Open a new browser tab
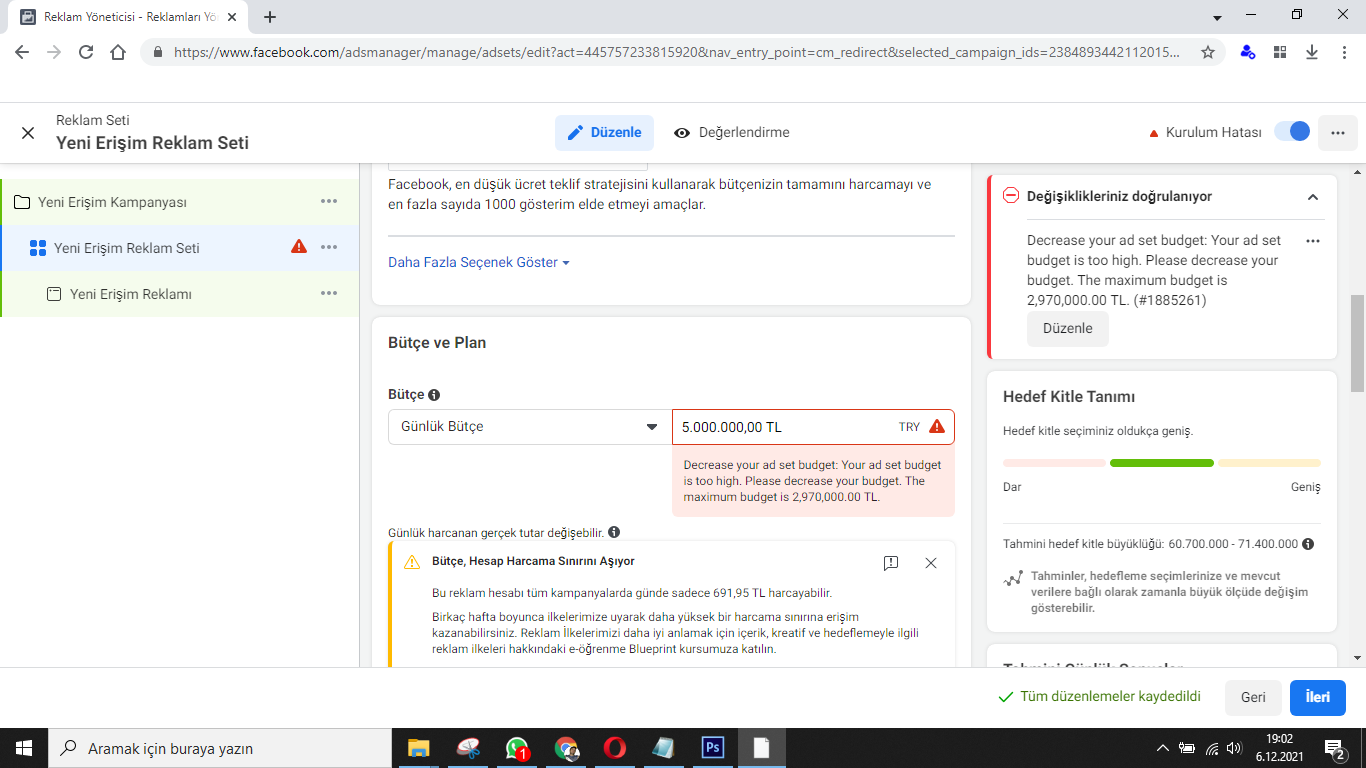 click(270, 17)
